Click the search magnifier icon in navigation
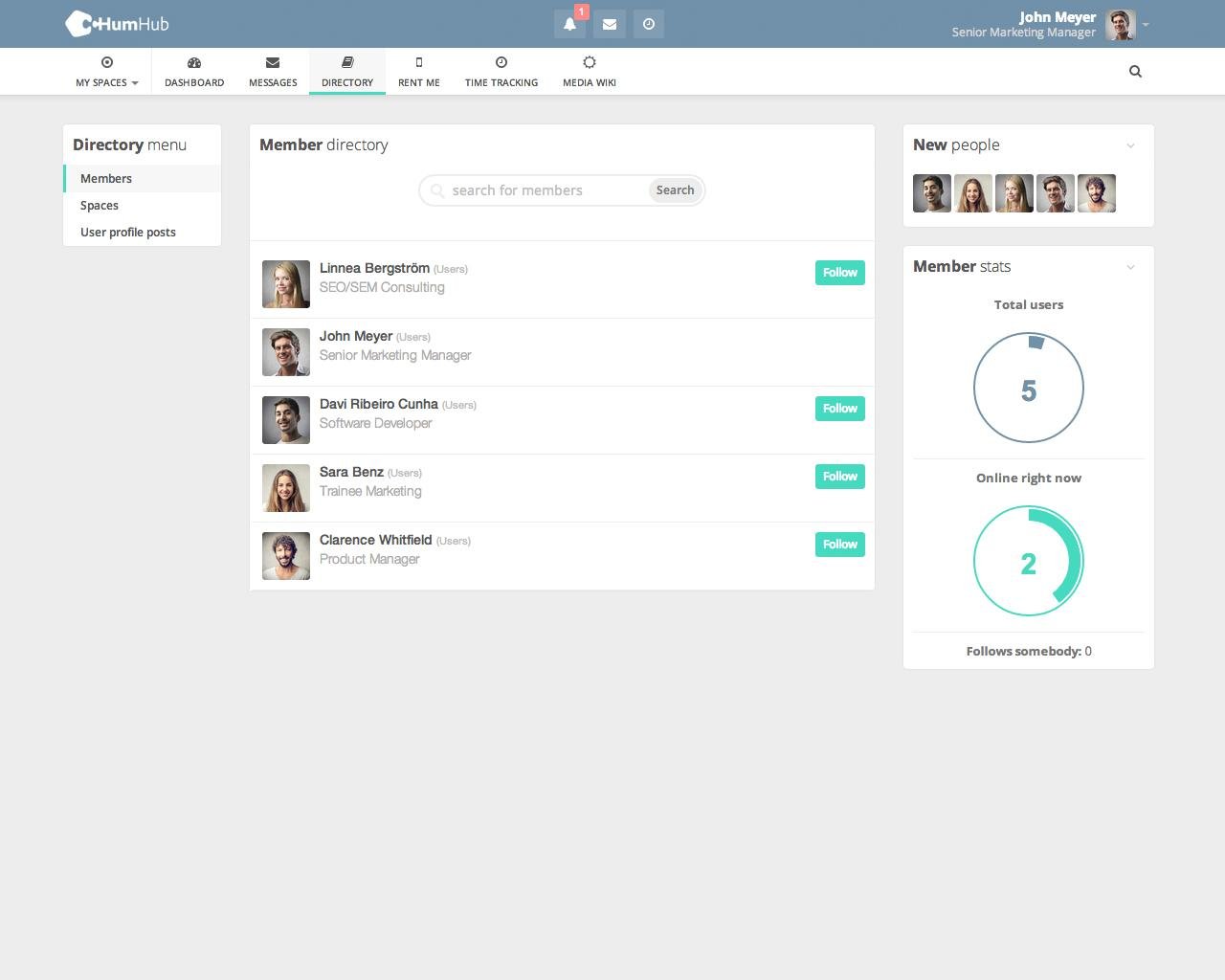 click(1135, 72)
